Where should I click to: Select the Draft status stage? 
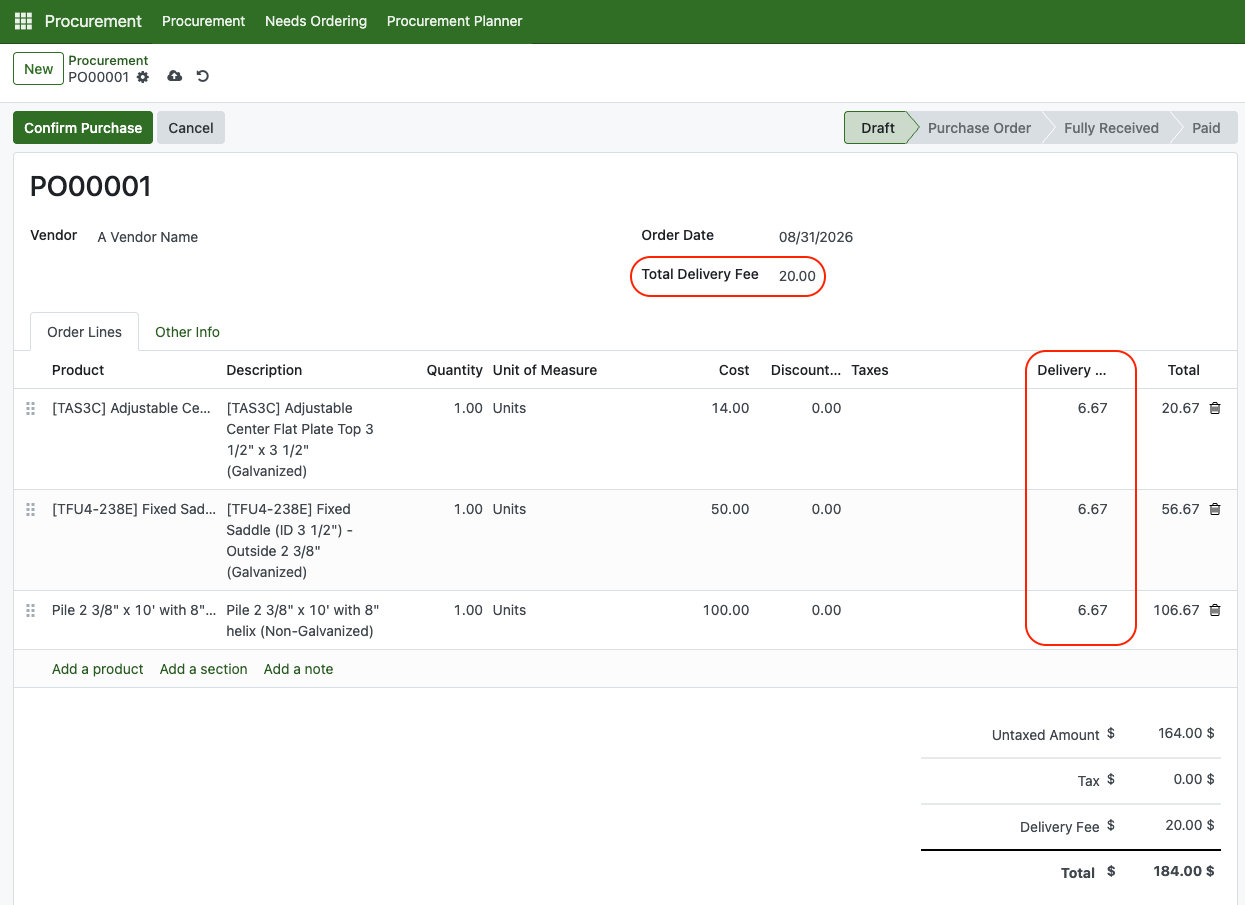878,128
